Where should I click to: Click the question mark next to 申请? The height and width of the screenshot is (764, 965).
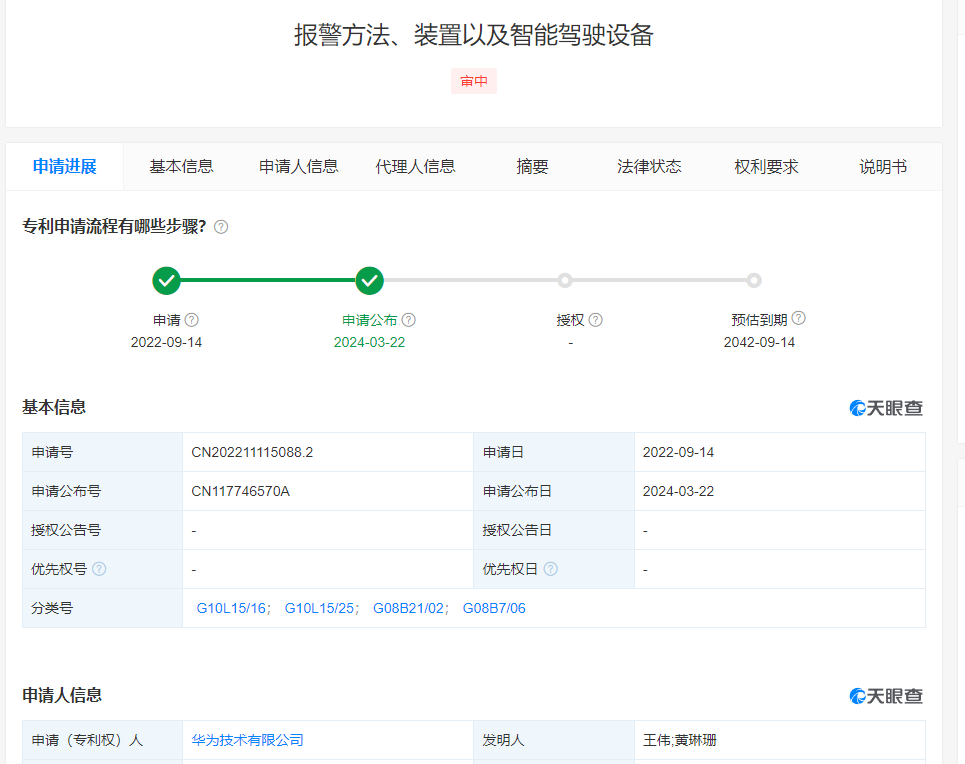point(192,320)
